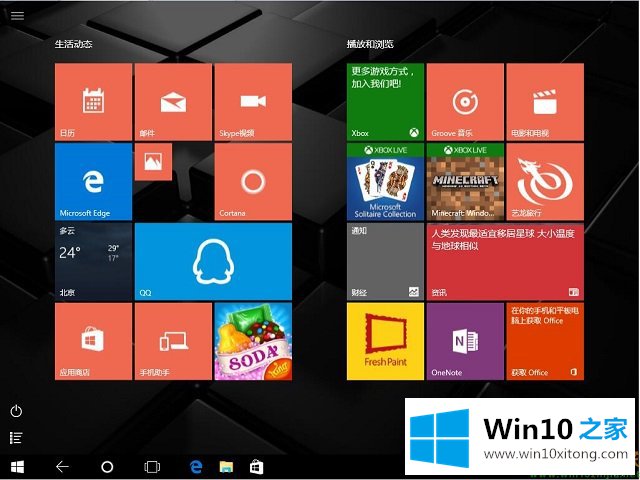Click the power button icon
Screen dimensions: 640x480
click(16, 411)
